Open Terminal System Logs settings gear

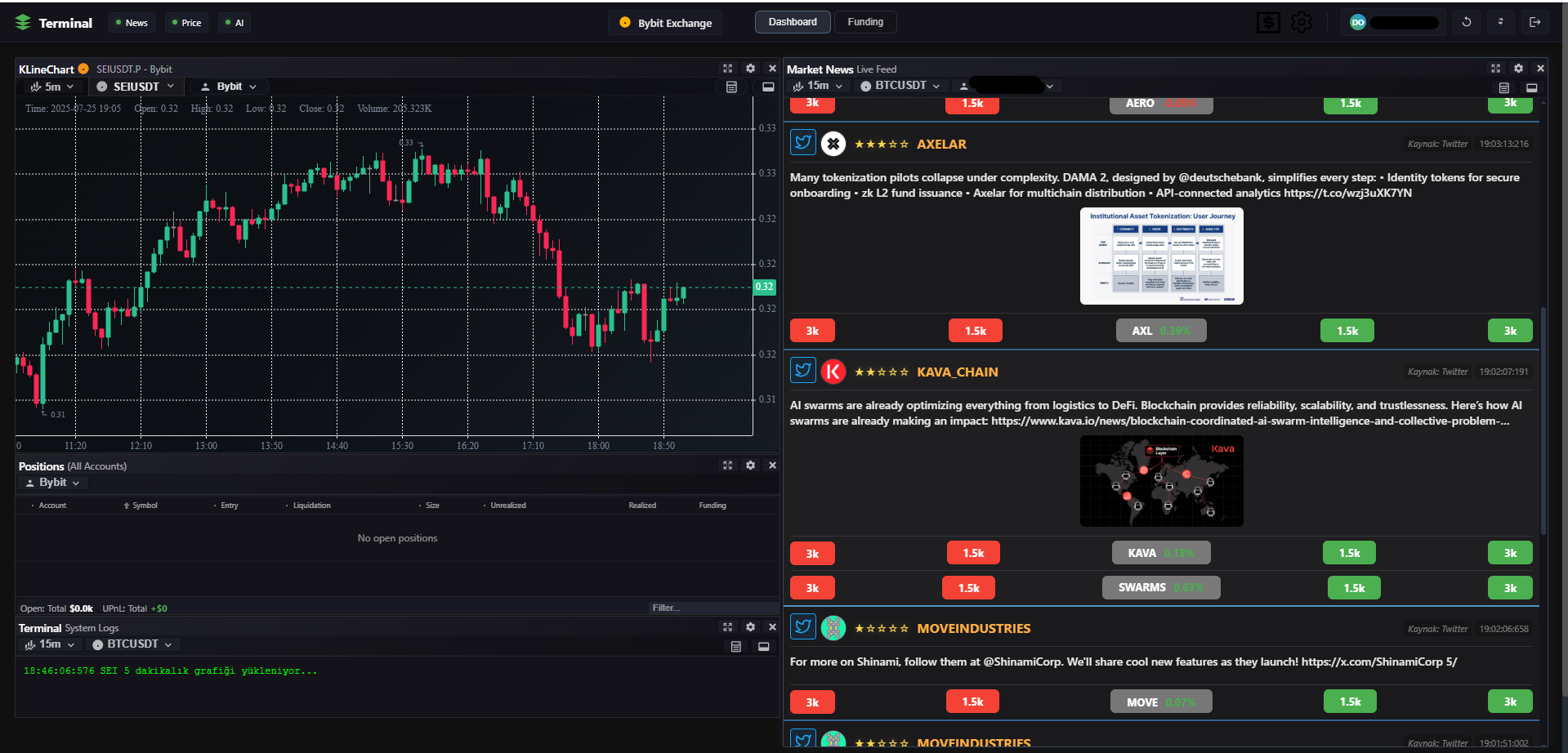tap(750, 627)
